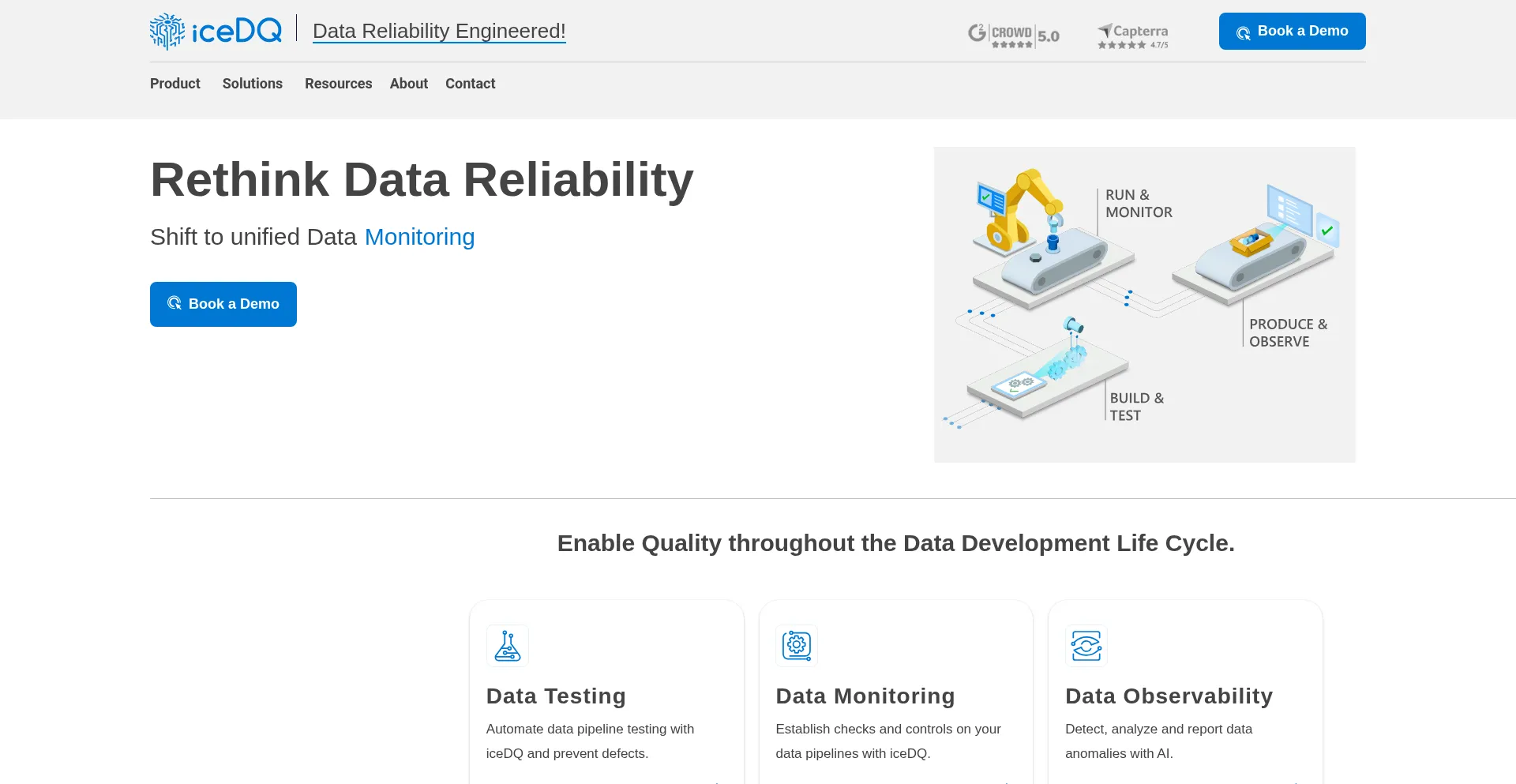Click the iceDQ logo icon
1516x784 pixels.
point(167,32)
